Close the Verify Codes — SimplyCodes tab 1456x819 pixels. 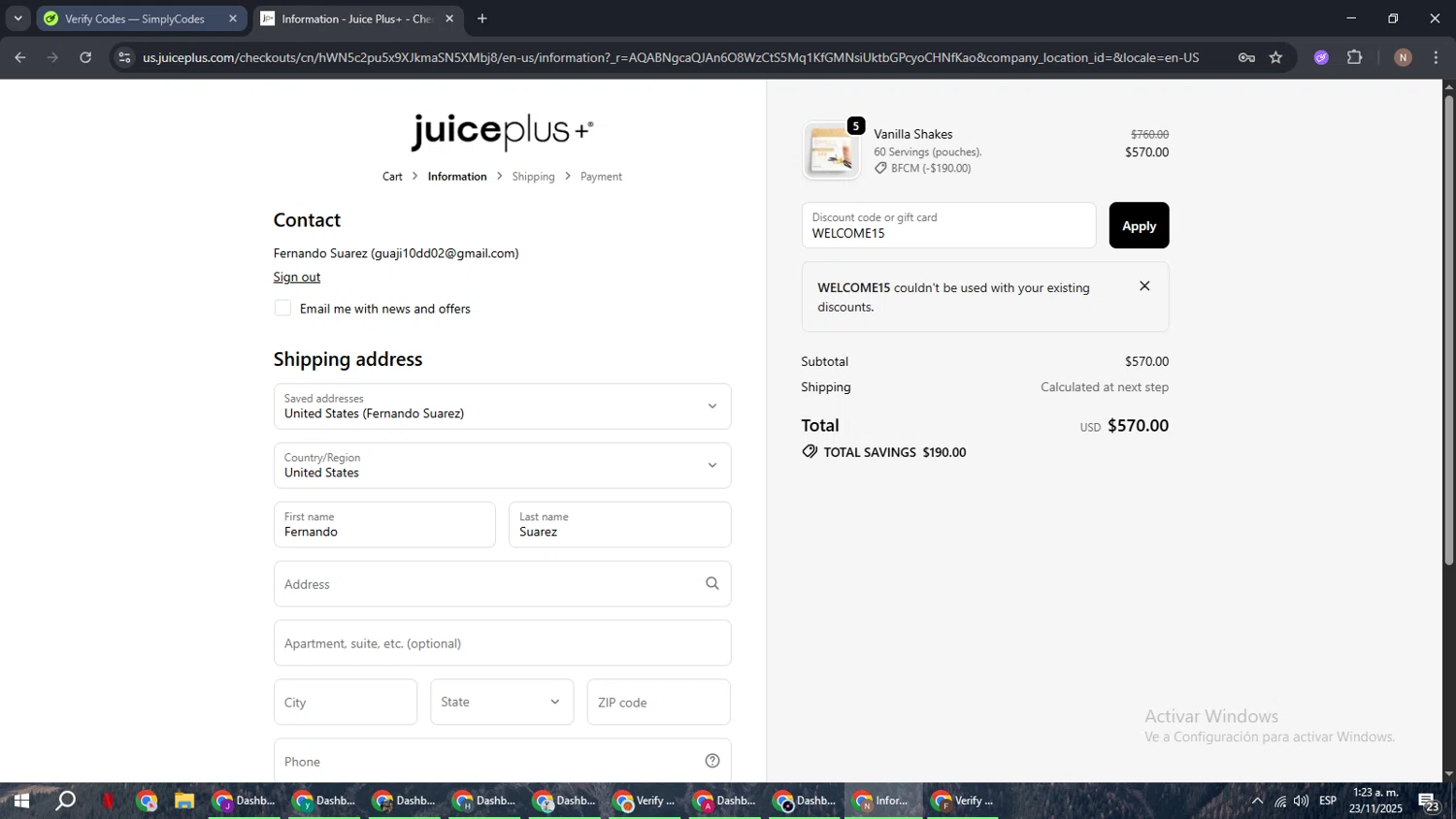click(x=233, y=18)
